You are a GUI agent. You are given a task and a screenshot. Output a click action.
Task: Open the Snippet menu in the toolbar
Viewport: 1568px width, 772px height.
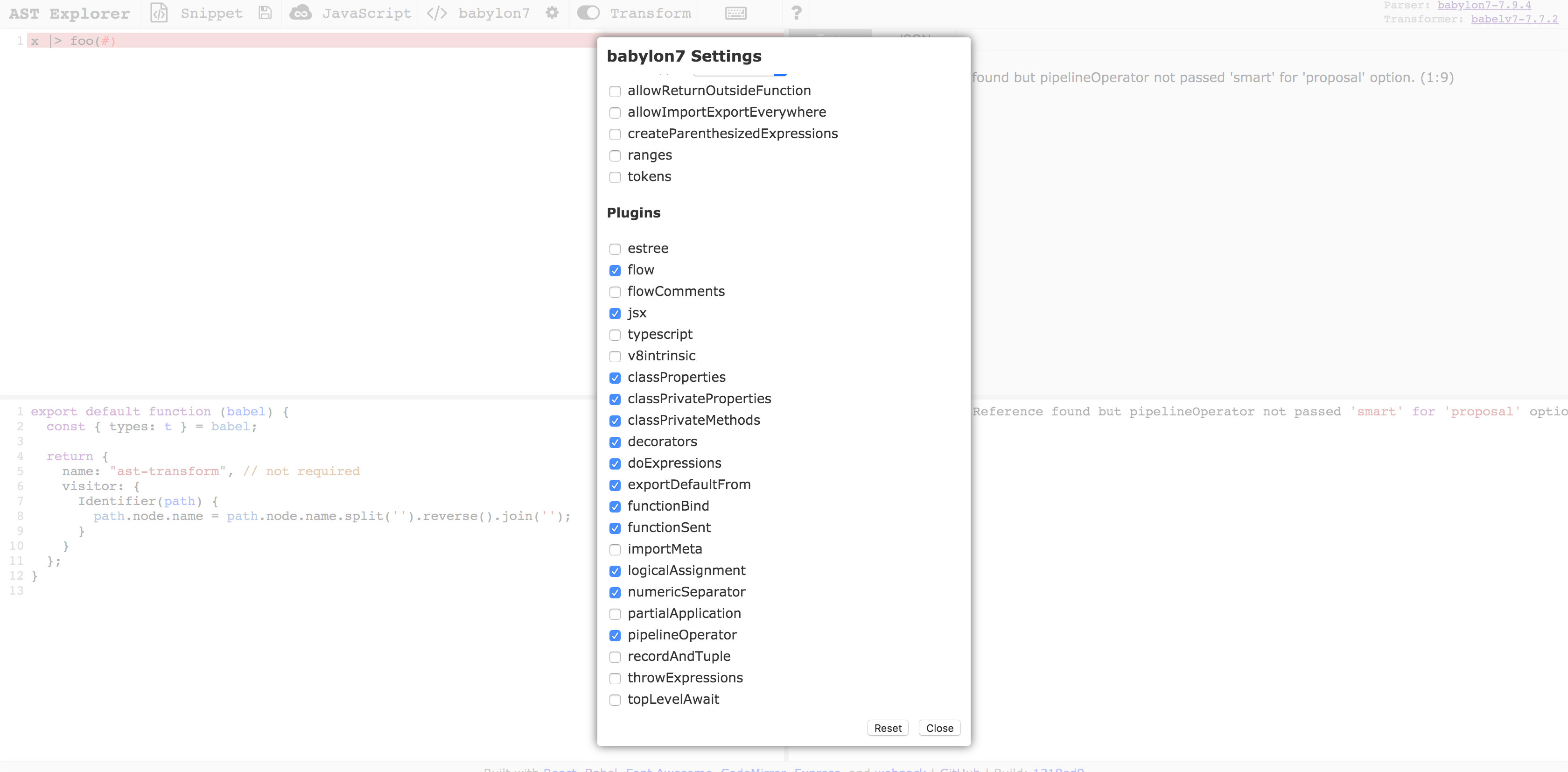click(196, 14)
